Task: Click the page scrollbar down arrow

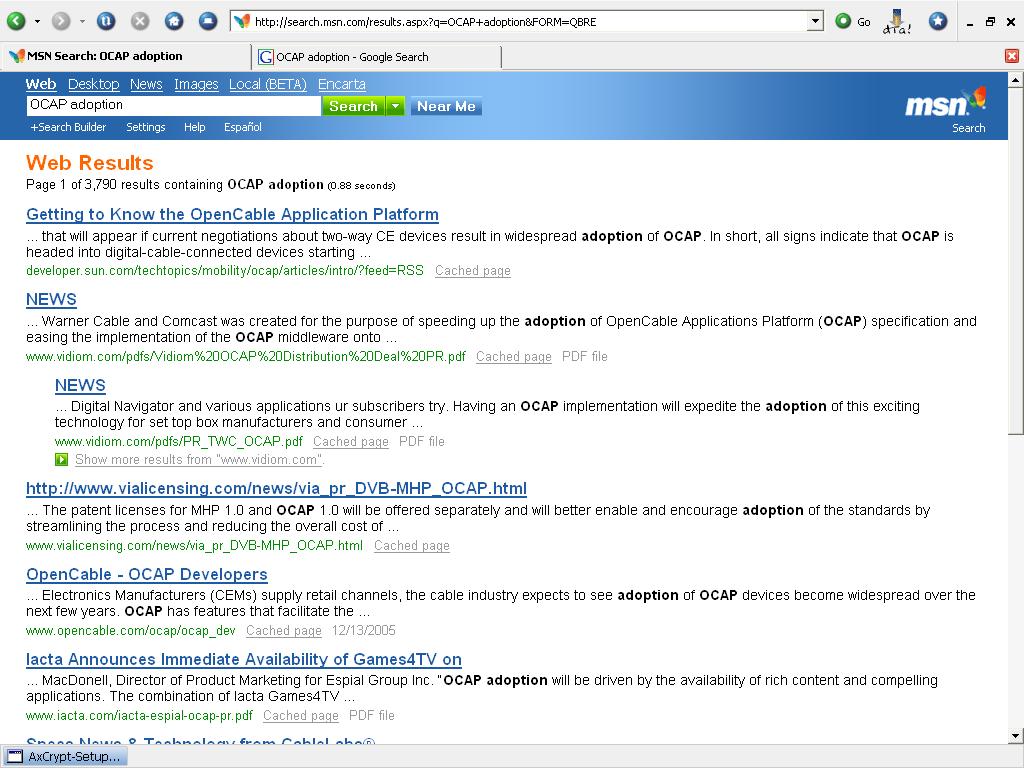Action: [x=1016, y=736]
